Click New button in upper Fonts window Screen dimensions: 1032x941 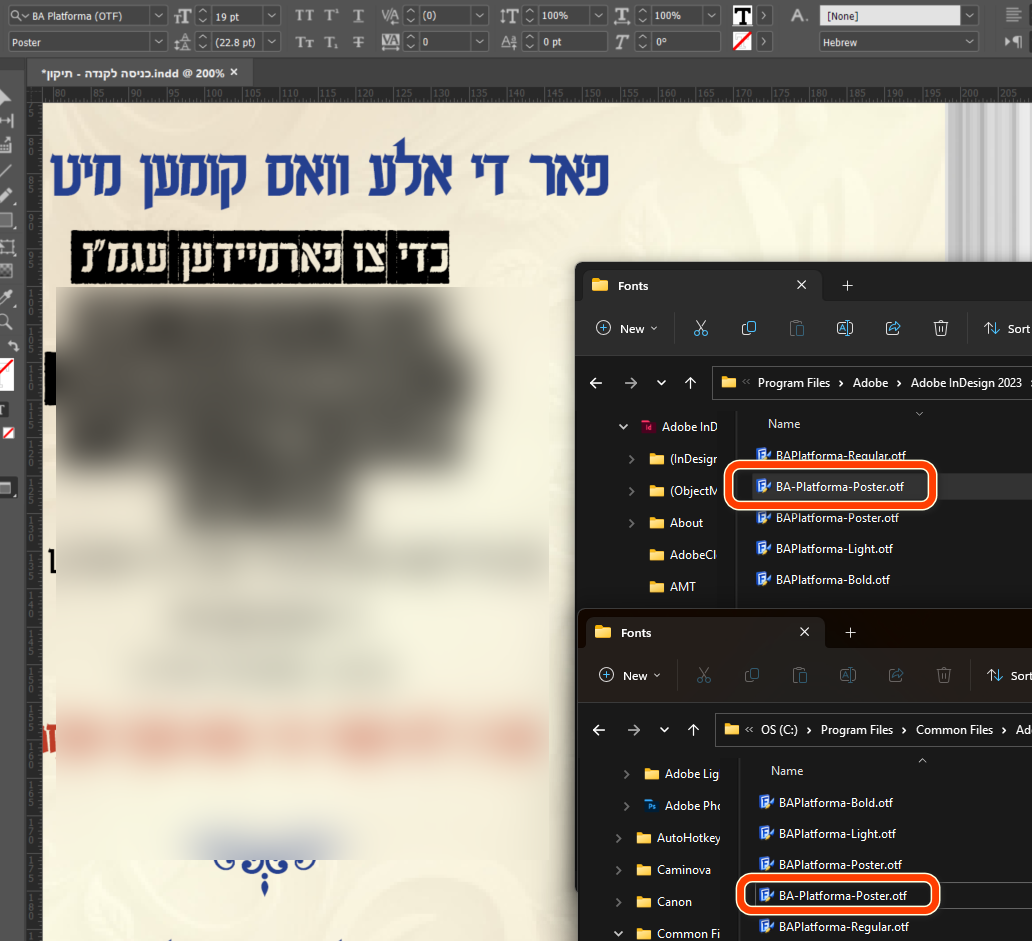627,328
